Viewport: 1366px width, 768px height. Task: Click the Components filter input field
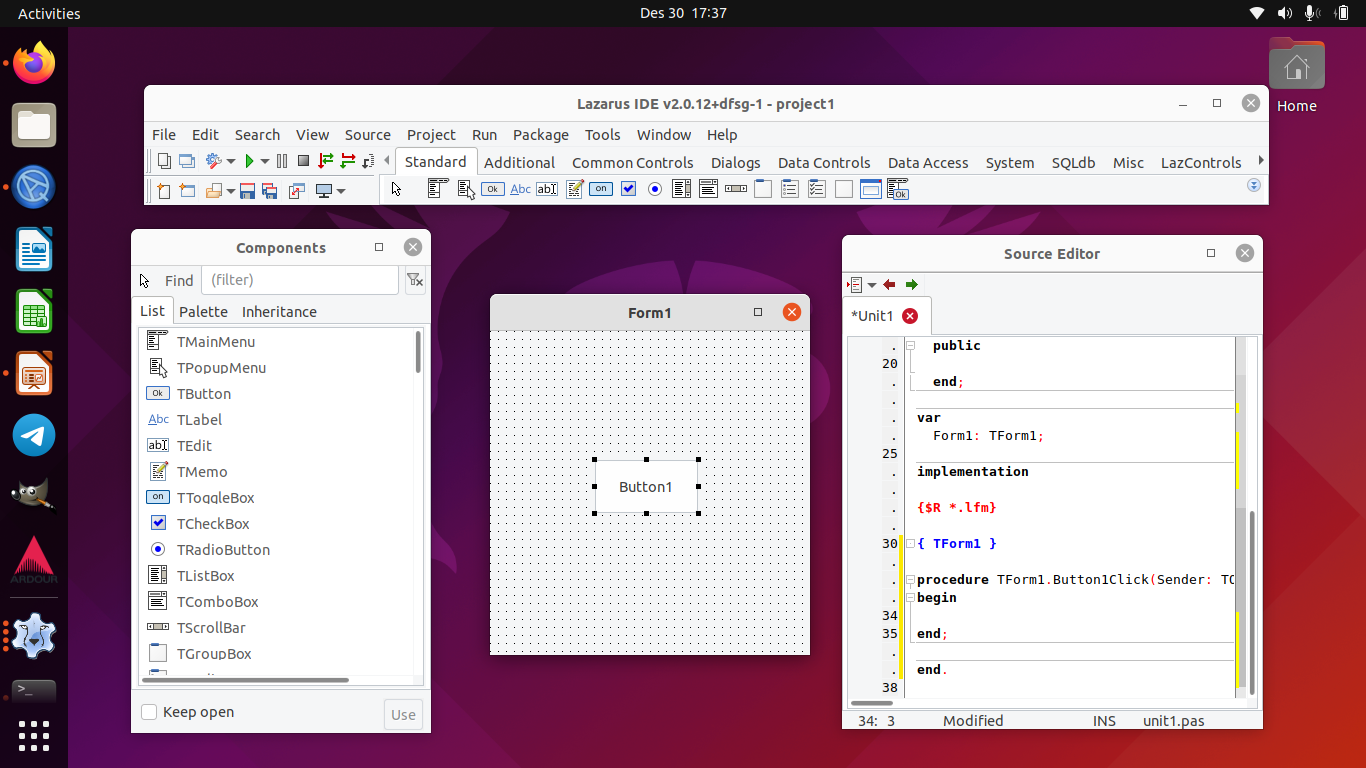point(300,280)
